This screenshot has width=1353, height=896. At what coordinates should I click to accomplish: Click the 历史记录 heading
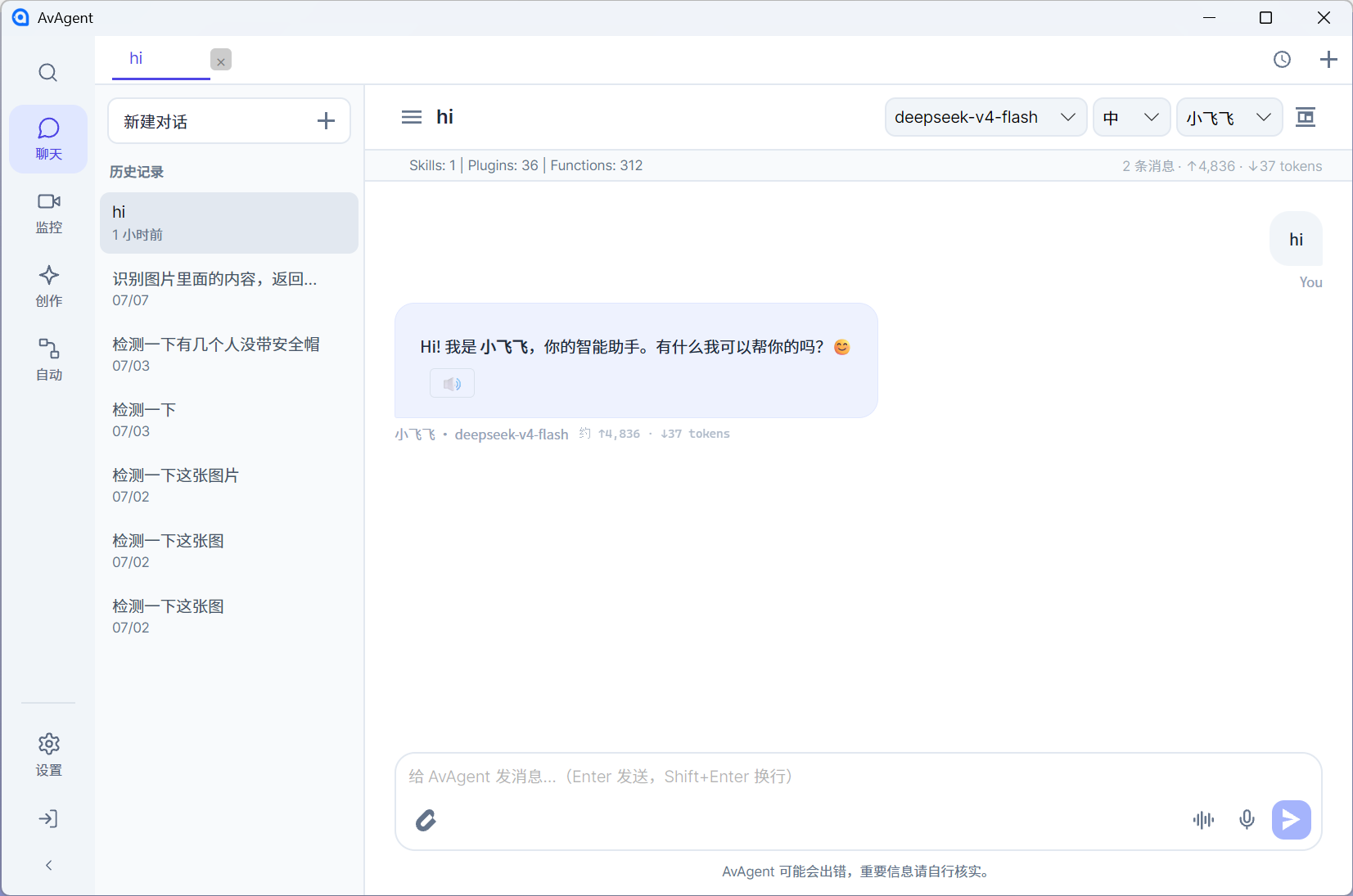(x=137, y=172)
